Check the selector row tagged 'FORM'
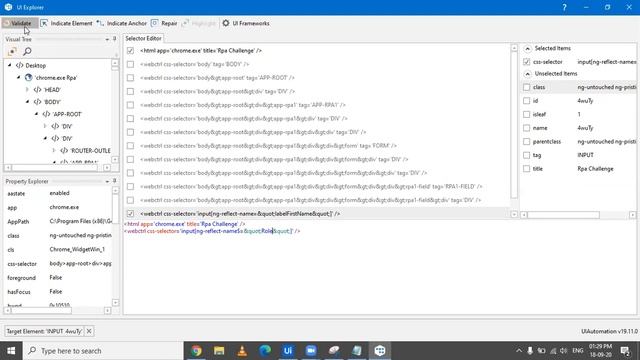640x360 pixels. tap(130, 146)
